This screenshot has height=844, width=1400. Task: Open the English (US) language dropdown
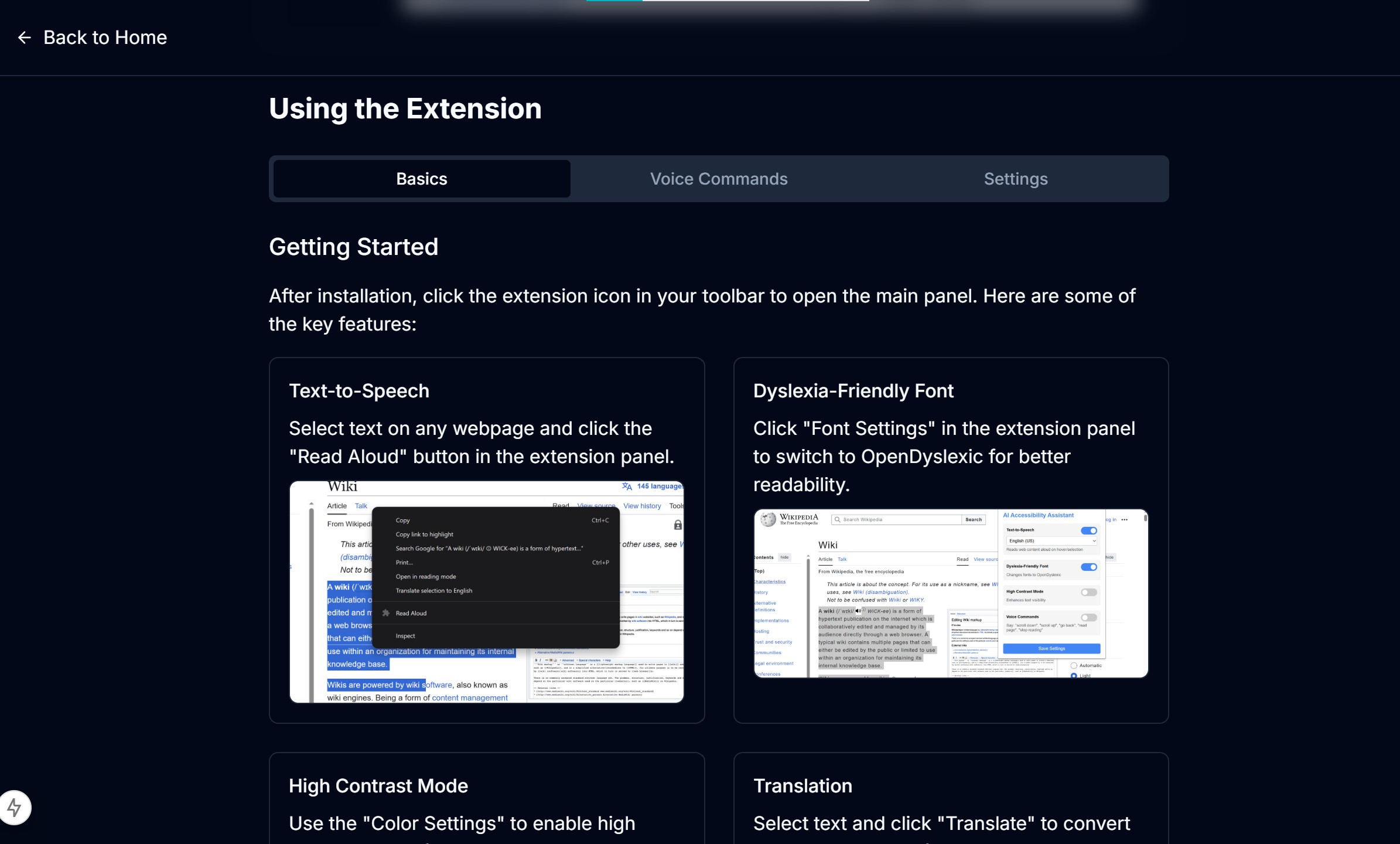point(1051,541)
